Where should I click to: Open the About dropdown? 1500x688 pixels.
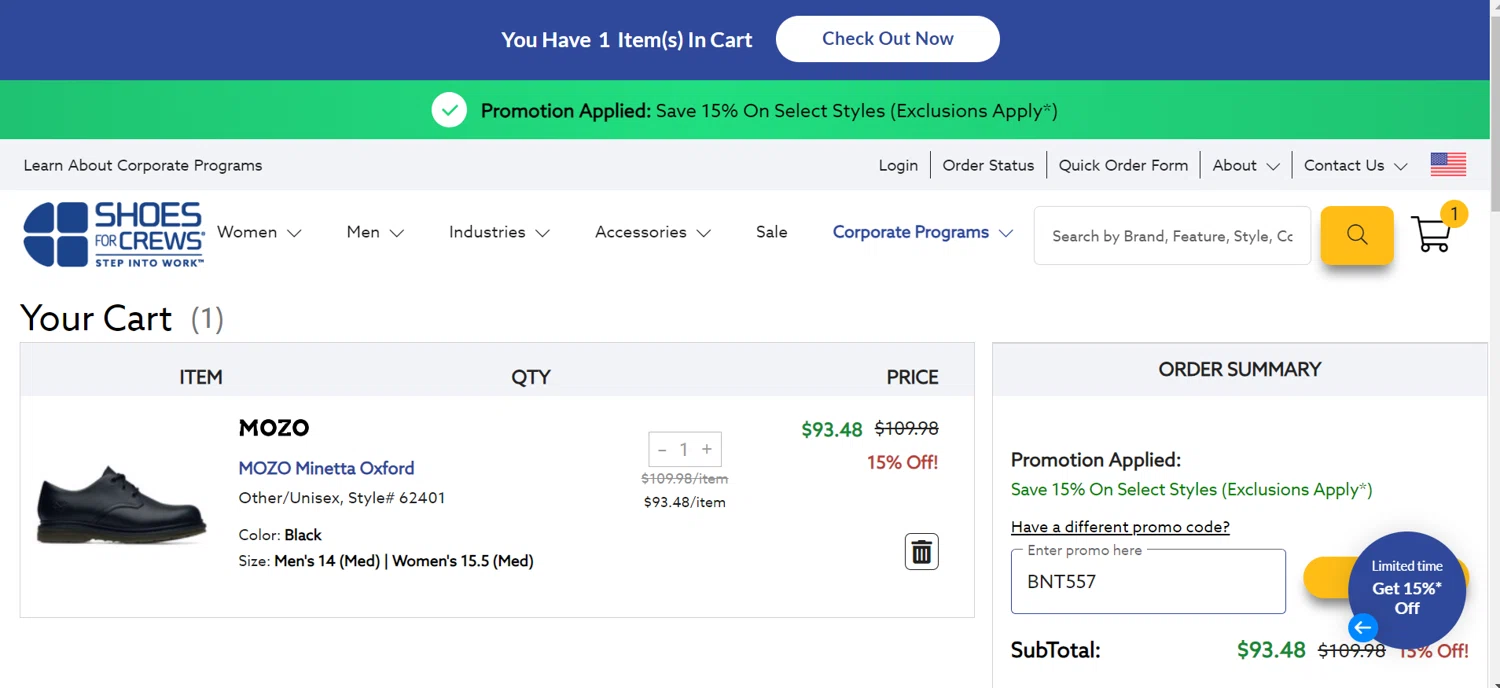(x=1246, y=165)
